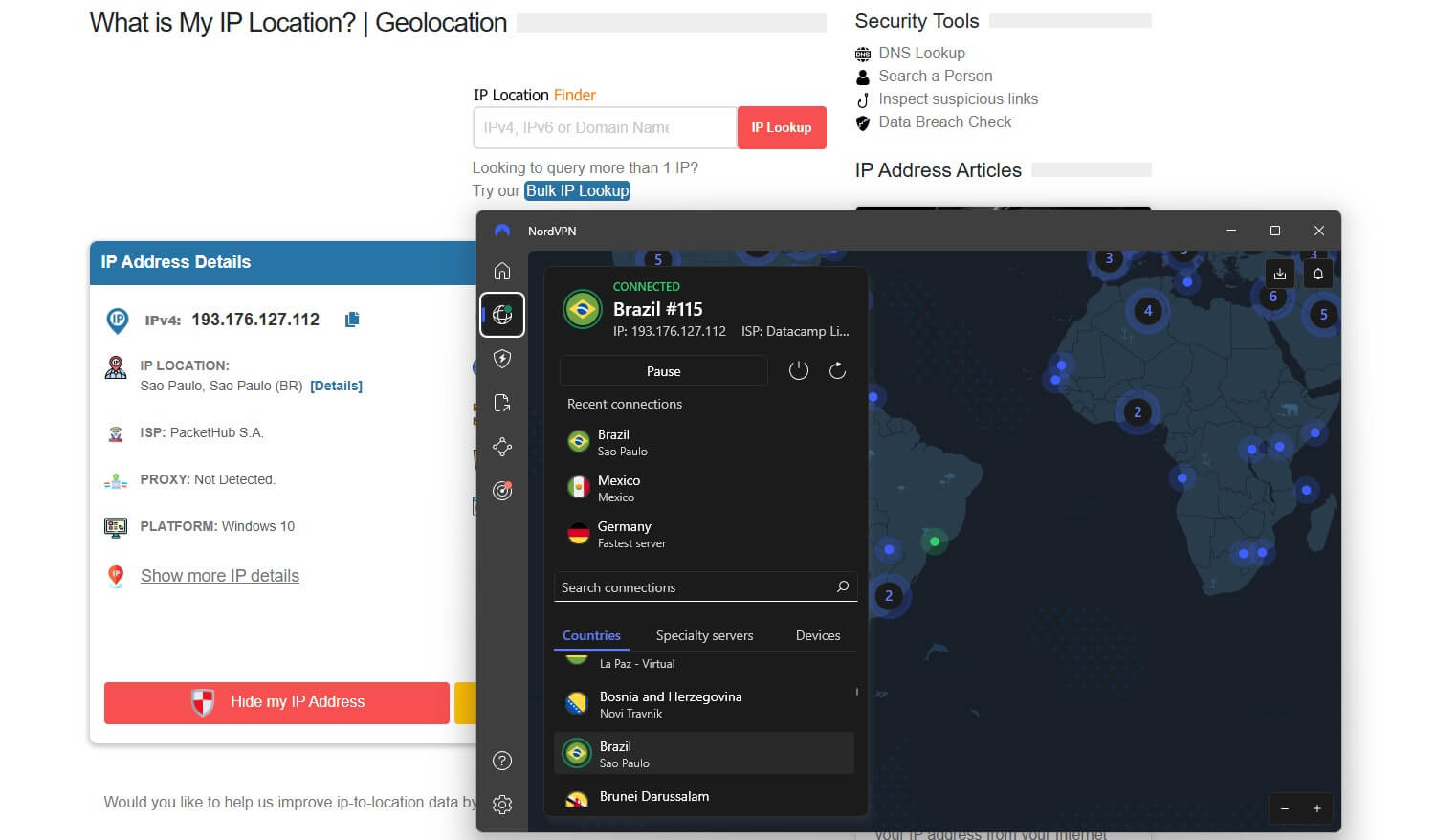Screen dimensions: 1436x840
Task: Click the country list scrollbar thumb
Action: coord(856,692)
